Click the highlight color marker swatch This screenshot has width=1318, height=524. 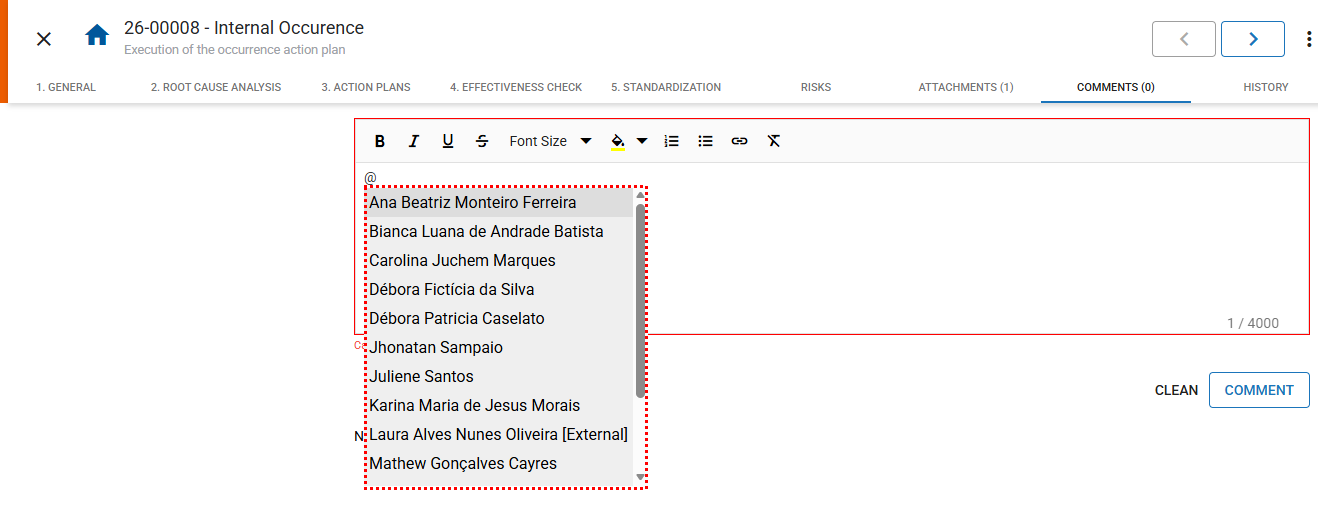pyautogui.click(x=618, y=141)
